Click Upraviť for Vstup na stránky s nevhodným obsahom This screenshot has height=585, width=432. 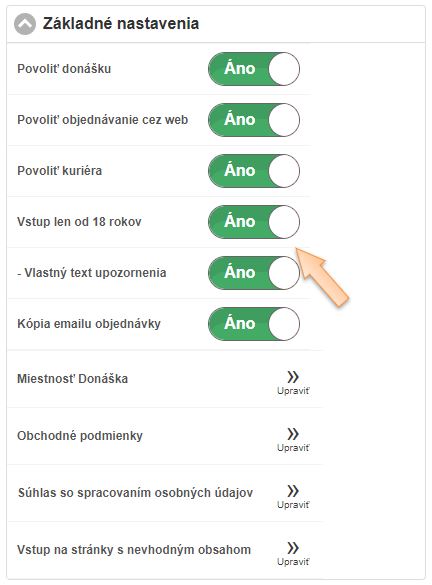[x=293, y=562]
